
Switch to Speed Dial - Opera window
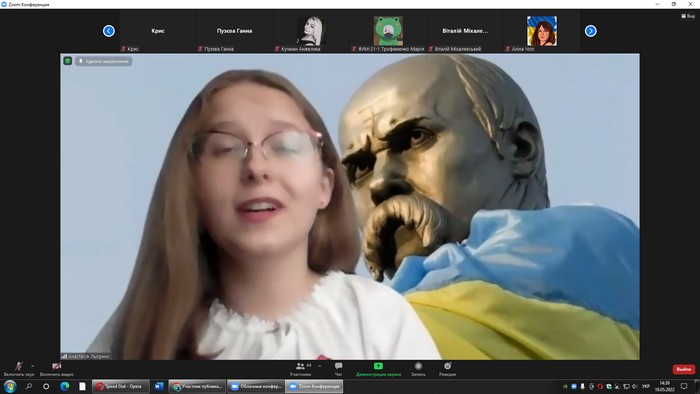[121, 386]
